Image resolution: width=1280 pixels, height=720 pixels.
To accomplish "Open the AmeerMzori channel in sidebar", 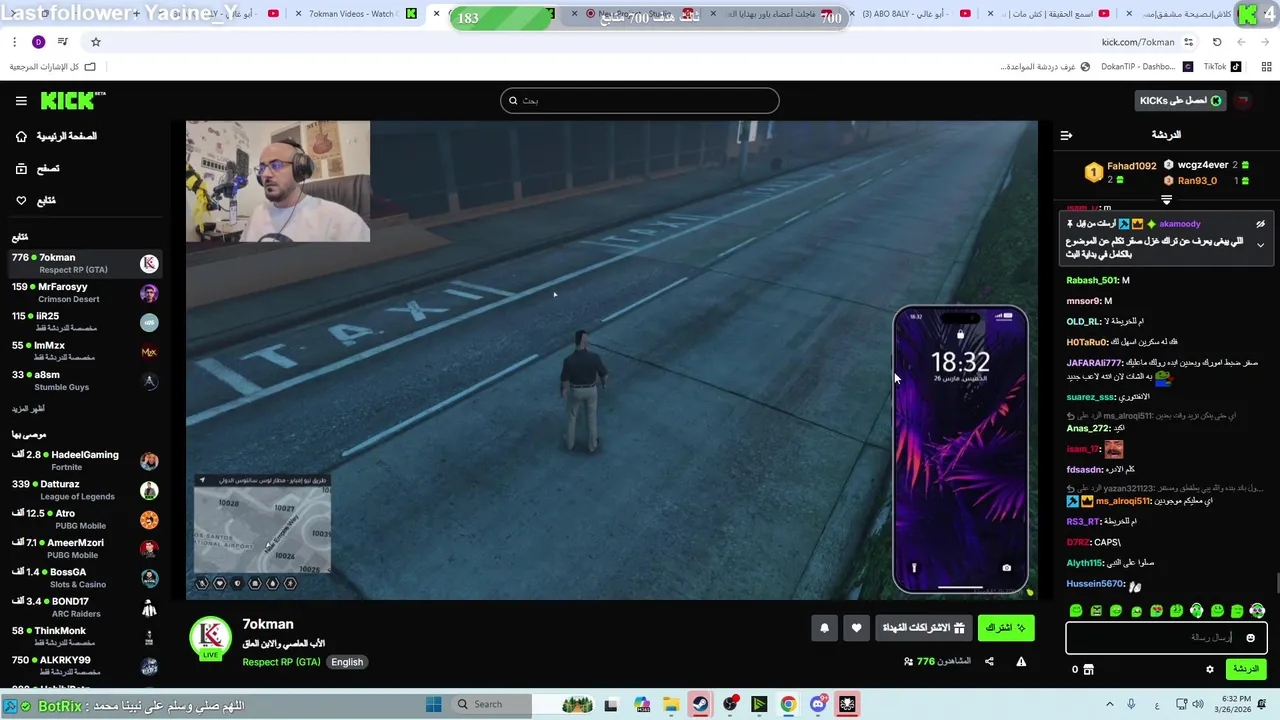I will pyautogui.click(x=85, y=549).
